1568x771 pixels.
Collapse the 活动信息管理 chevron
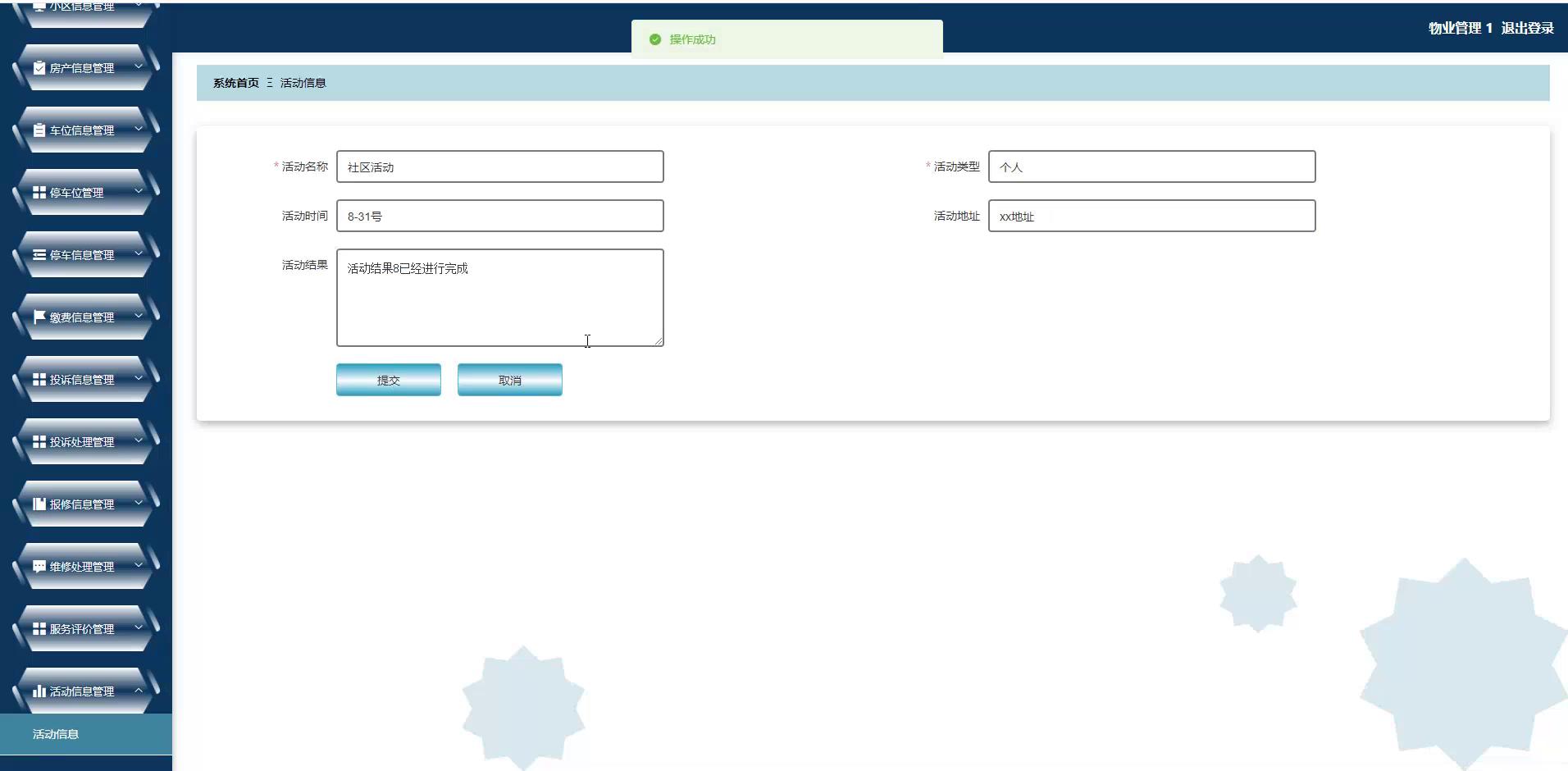(139, 690)
